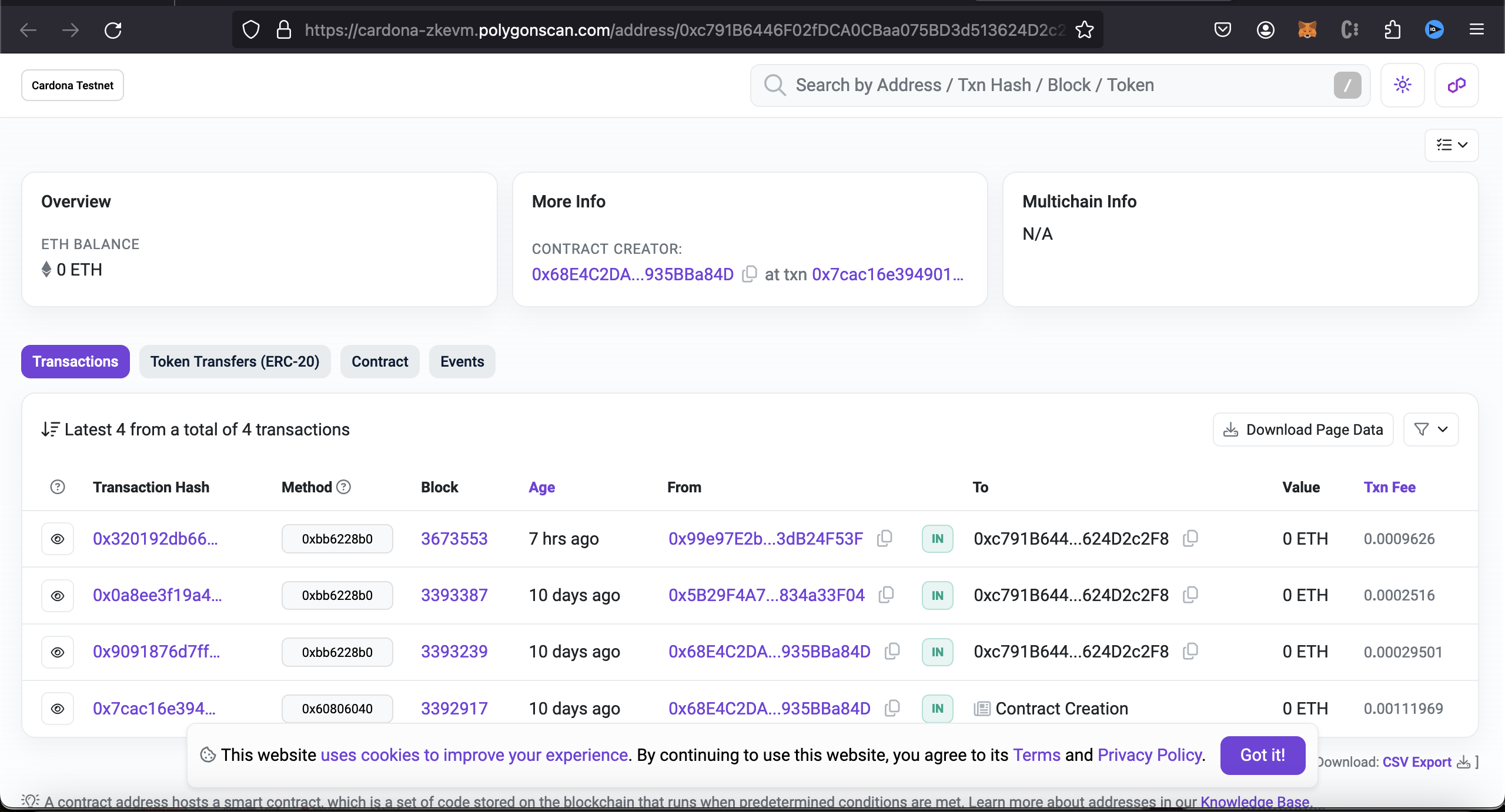Image resolution: width=1505 pixels, height=812 pixels.
Task: Copy the contract creator address
Action: [749, 274]
